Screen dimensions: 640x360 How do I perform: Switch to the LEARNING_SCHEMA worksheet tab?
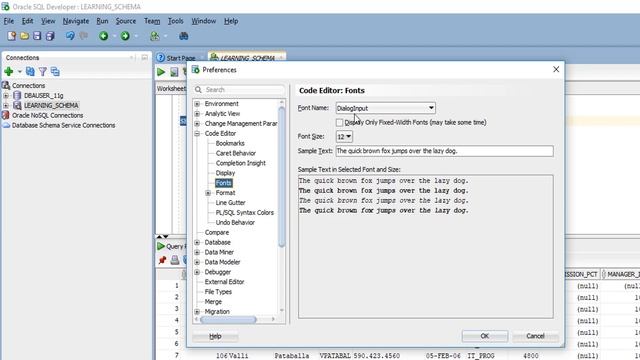[x=247, y=58]
